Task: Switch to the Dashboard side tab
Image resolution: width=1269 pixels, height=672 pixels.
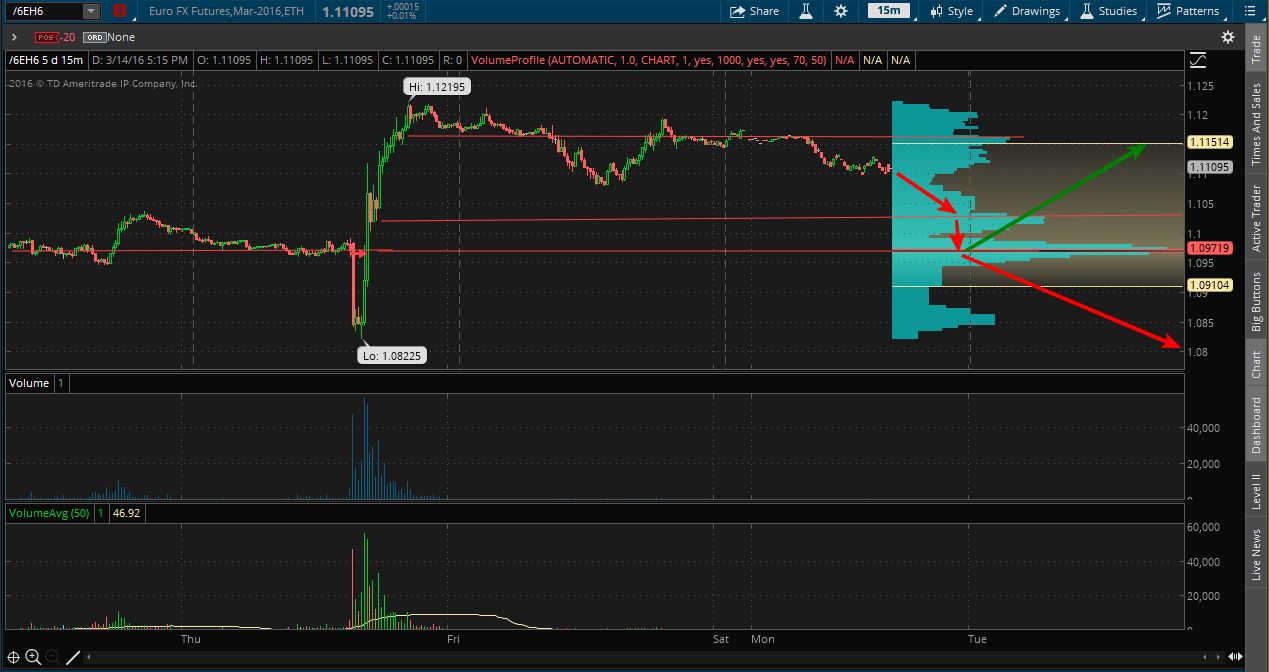Action: tap(1257, 425)
